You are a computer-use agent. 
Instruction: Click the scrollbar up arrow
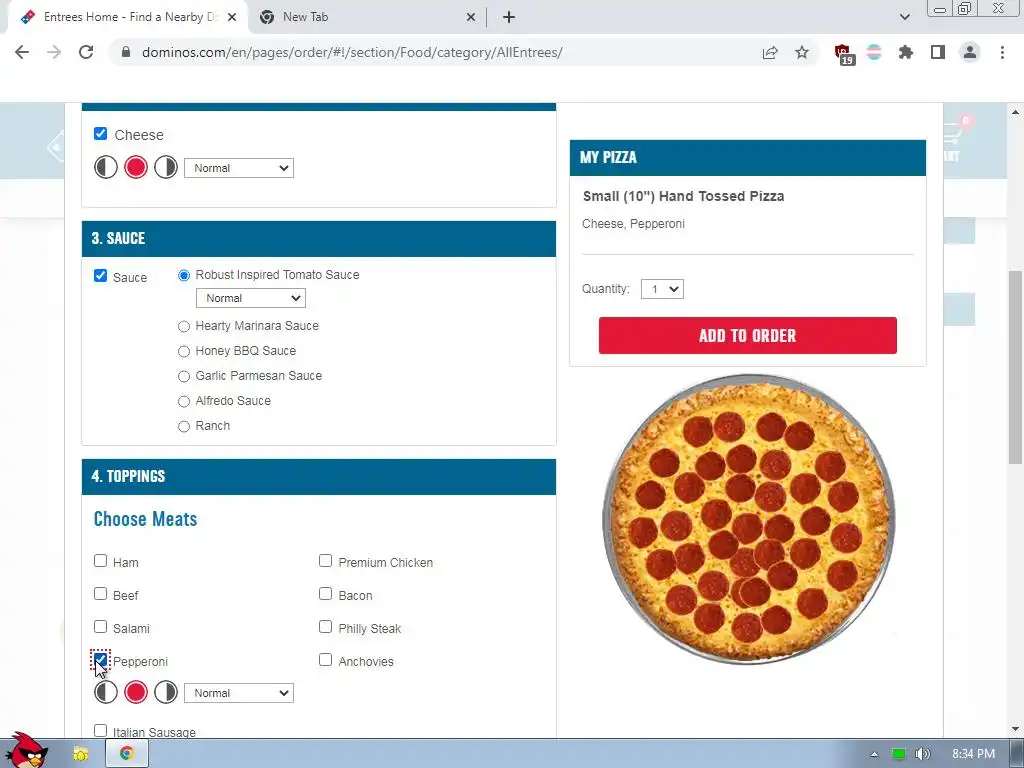1015,112
